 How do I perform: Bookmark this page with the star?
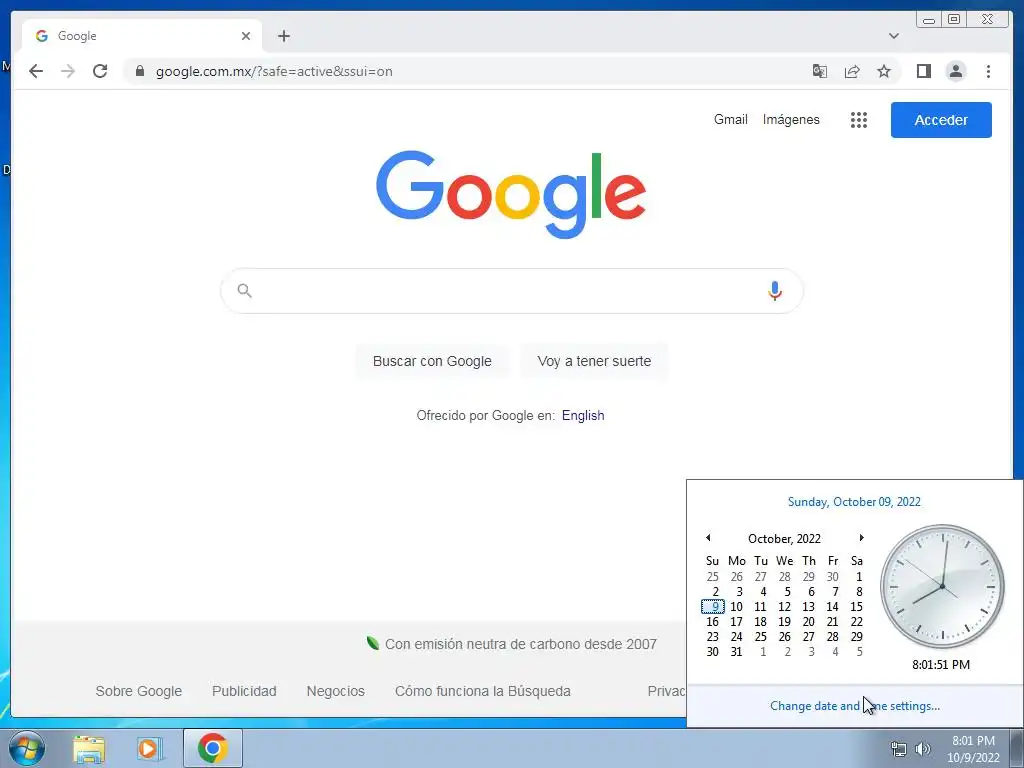884,71
